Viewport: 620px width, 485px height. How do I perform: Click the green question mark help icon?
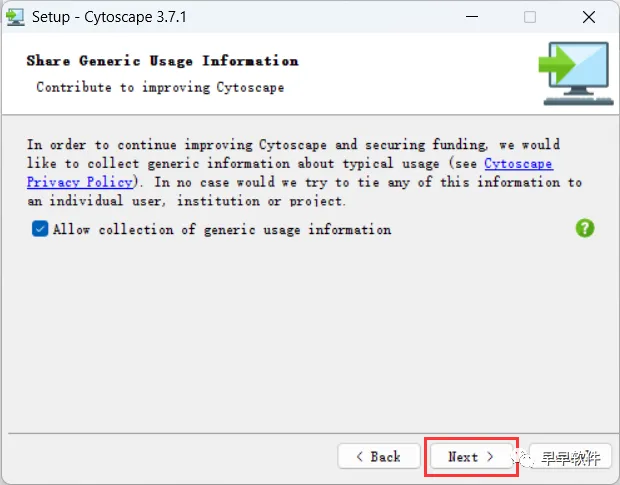pyautogui.click(x=585, y=228)
